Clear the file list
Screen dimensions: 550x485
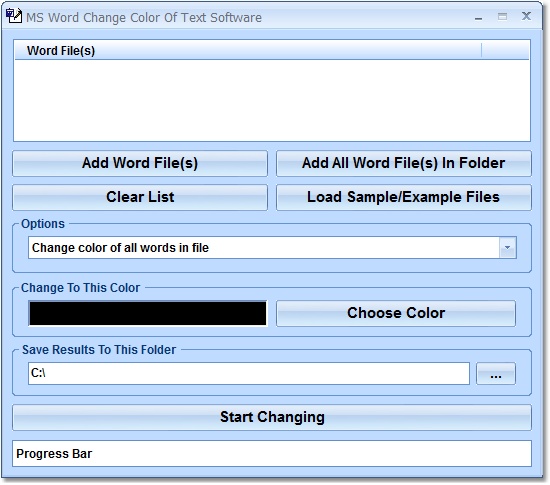[140, 197]
